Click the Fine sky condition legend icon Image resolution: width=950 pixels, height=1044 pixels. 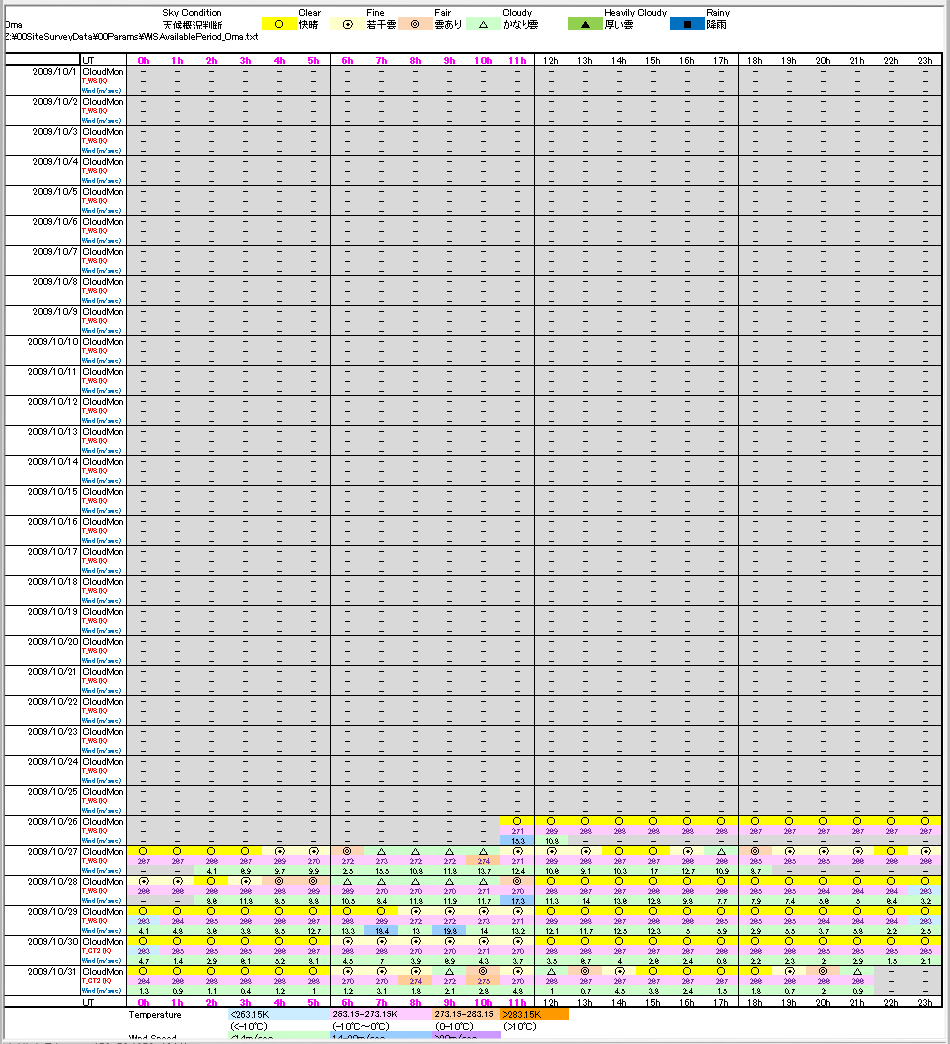tap(347, 23)
